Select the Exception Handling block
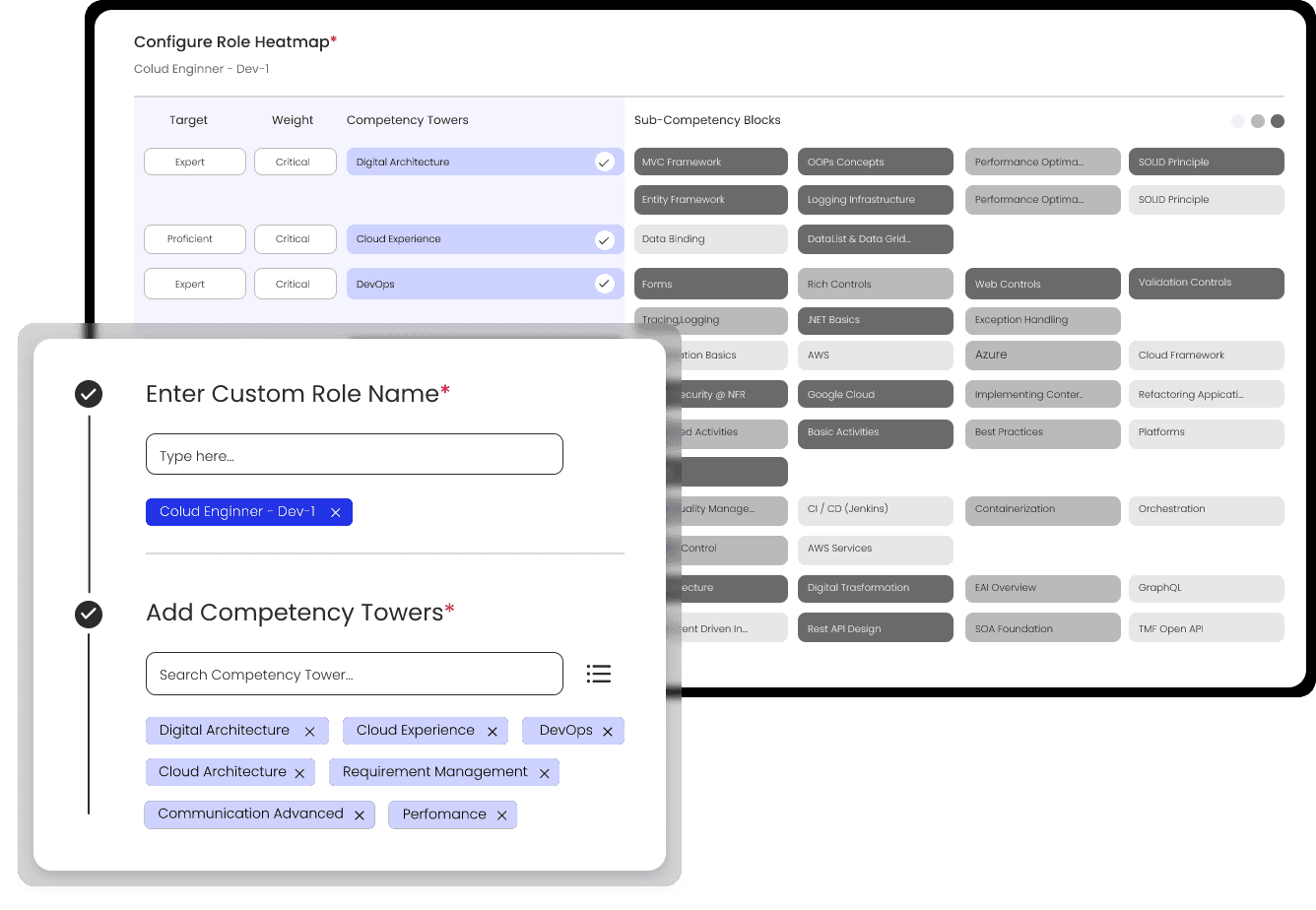1316x910 pixels. pyautogui.click(x=1043, y=321)
